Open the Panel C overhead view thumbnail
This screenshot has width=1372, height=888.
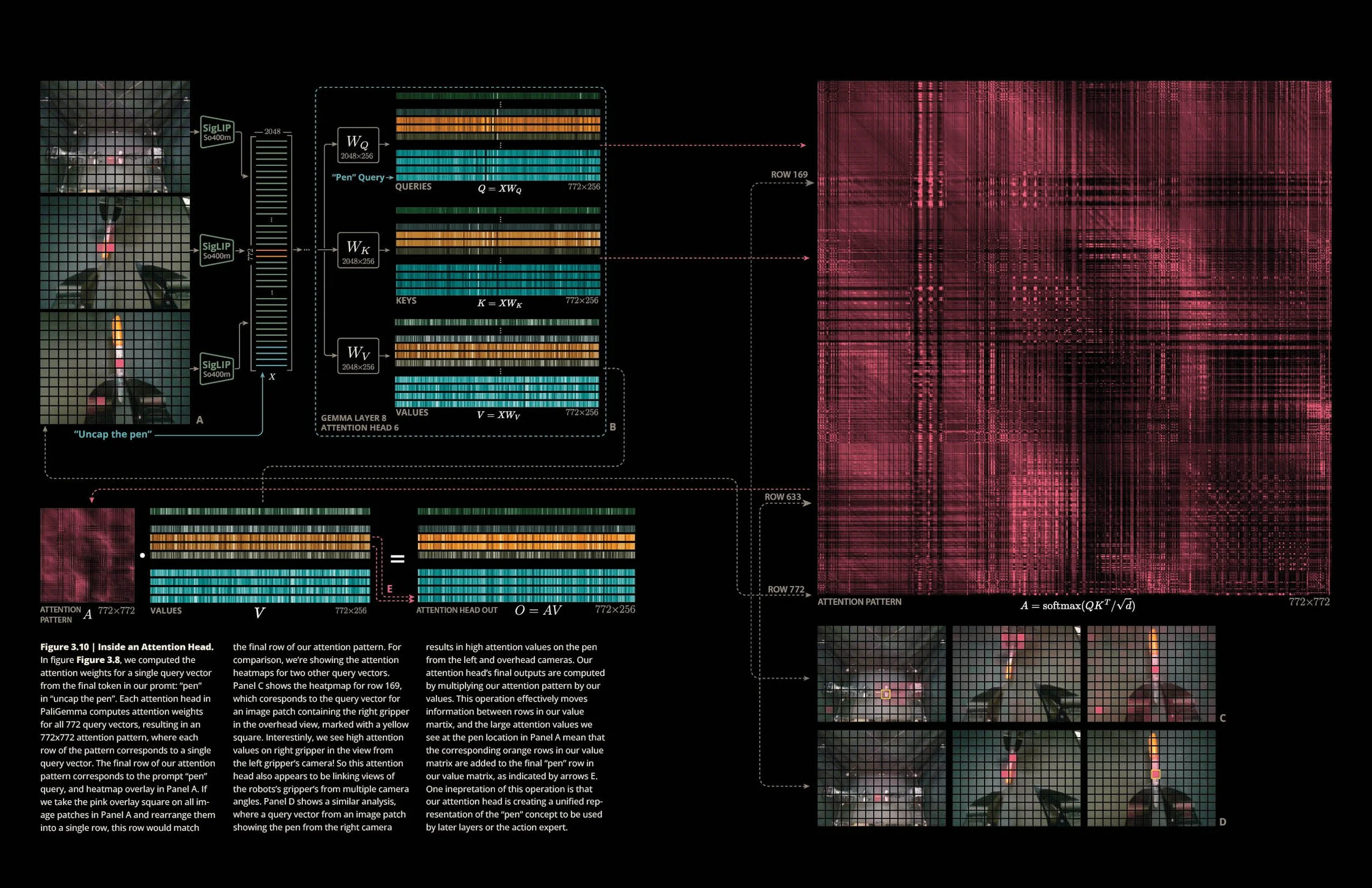[881, 673]
